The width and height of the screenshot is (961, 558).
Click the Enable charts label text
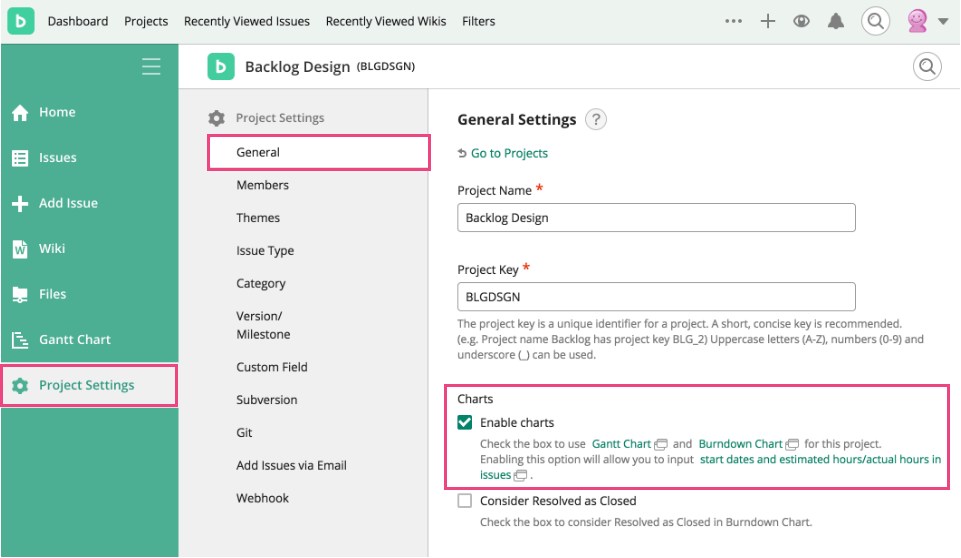point(517,422)
